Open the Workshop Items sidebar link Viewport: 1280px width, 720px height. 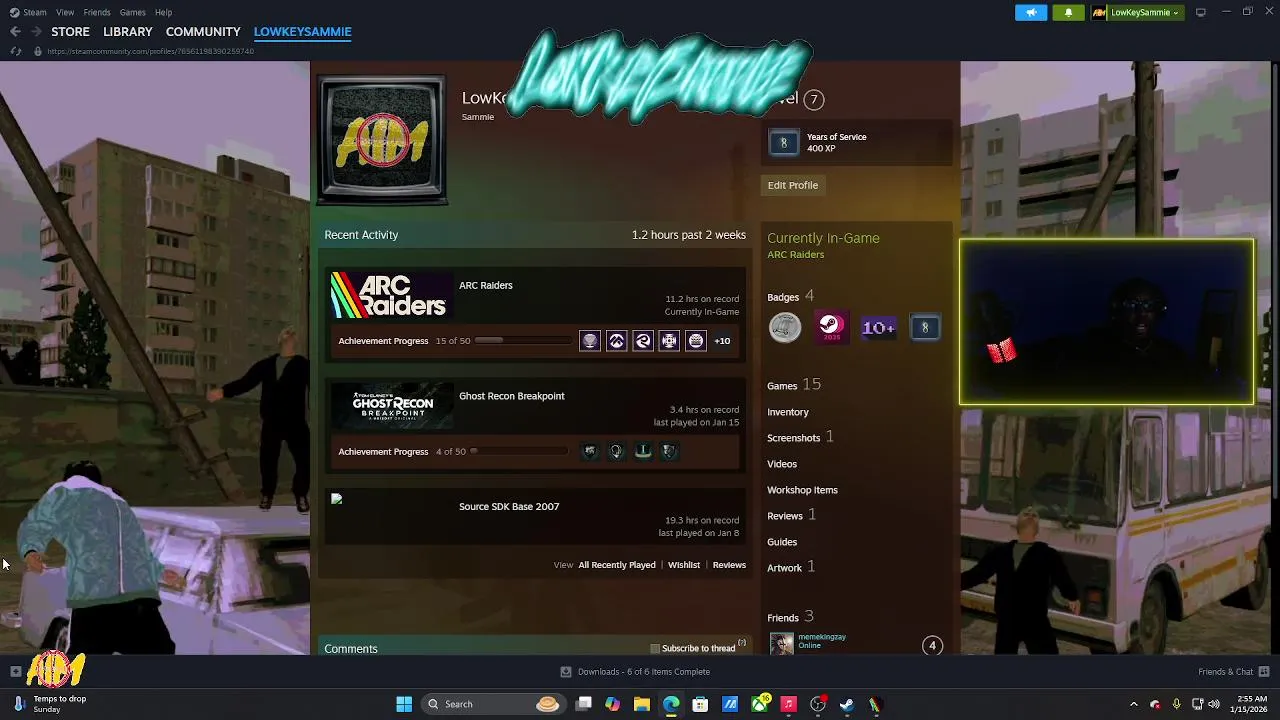click(x=802, y=490)
